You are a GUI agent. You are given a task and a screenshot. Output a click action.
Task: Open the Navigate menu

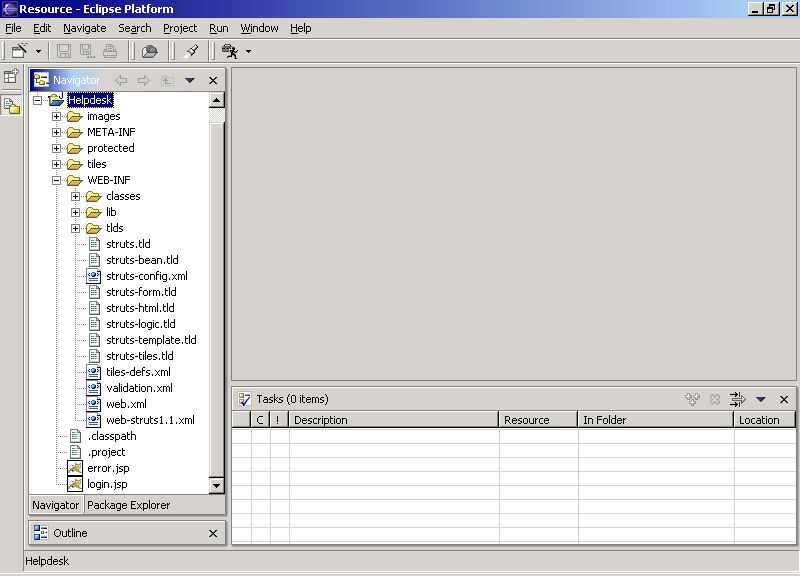(85, 28)
